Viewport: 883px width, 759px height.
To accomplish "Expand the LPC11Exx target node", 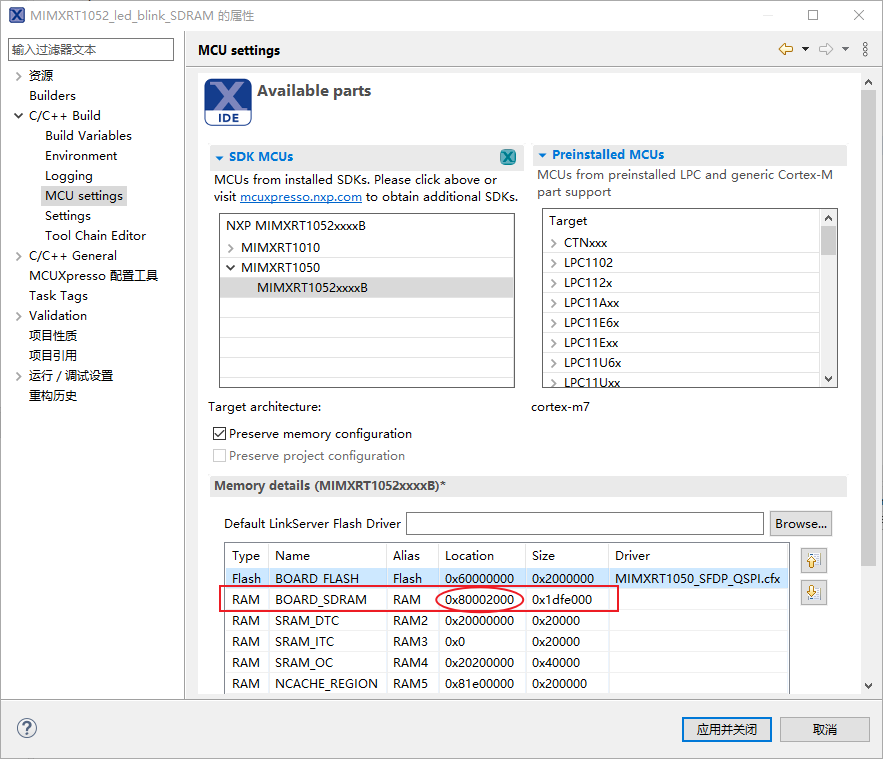I will [x=554, y=343].
